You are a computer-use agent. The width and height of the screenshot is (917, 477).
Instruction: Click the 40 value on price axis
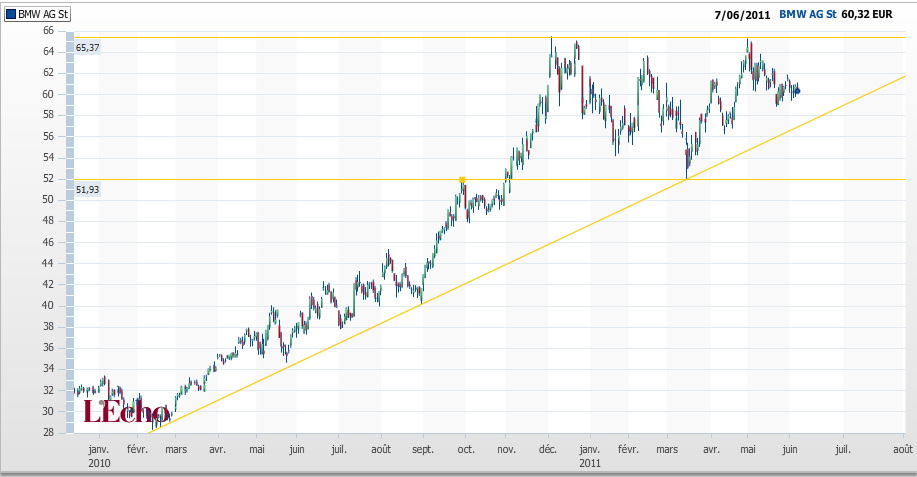point(48,305)
